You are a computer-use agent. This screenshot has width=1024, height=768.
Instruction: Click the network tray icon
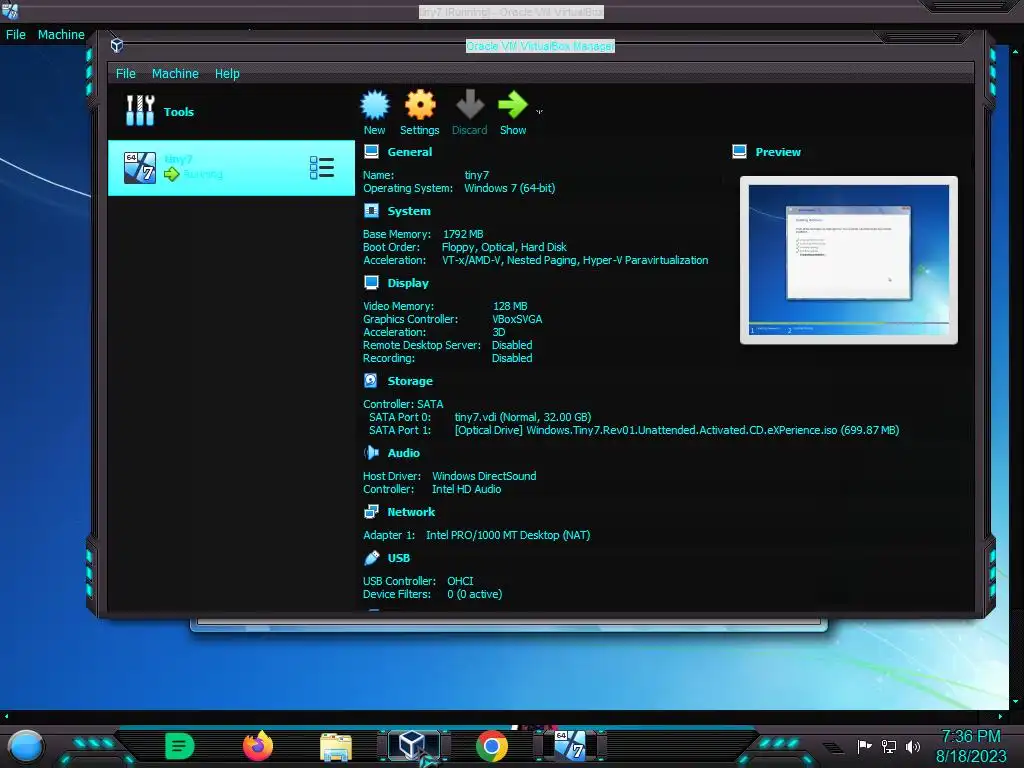pos(889,746)
